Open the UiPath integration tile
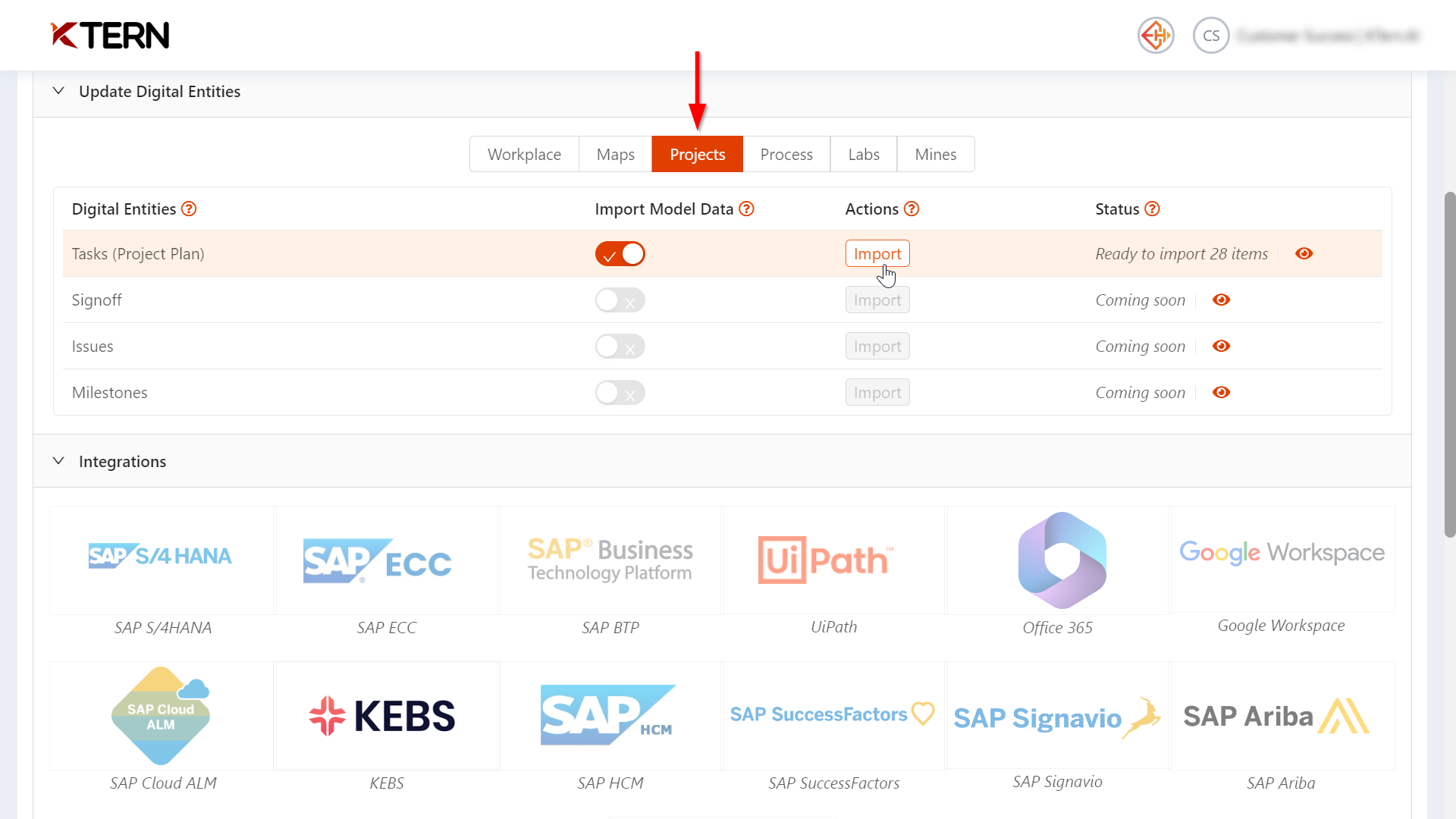This screenshot has height=819, width=1456. click(833, 560)
